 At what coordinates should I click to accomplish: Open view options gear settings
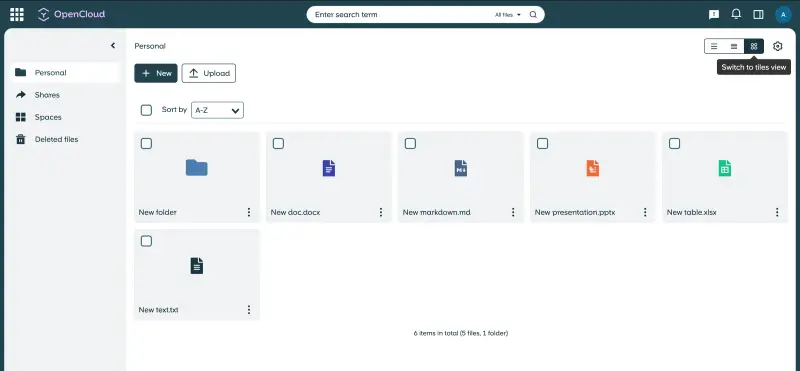(x=778, y=46)
